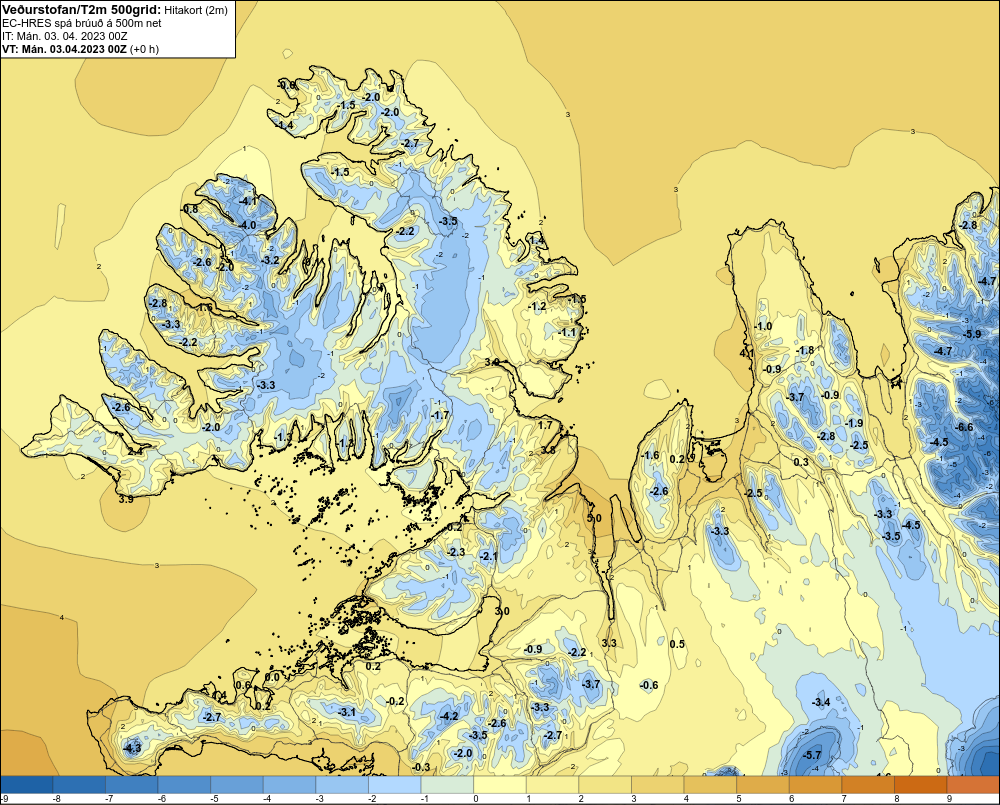Select legend color segment between -9 and -8

point(27,785)
